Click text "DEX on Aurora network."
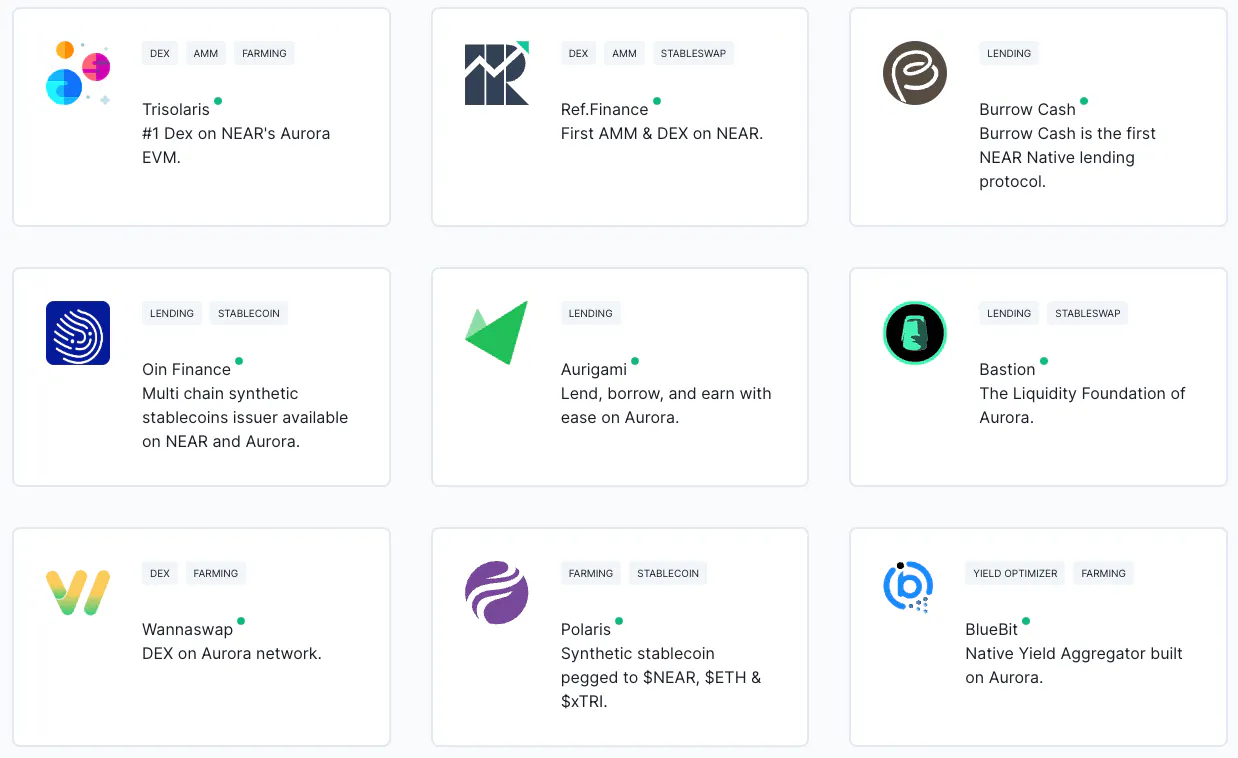The image size is (1238, 758). click(x=232, y=654)
